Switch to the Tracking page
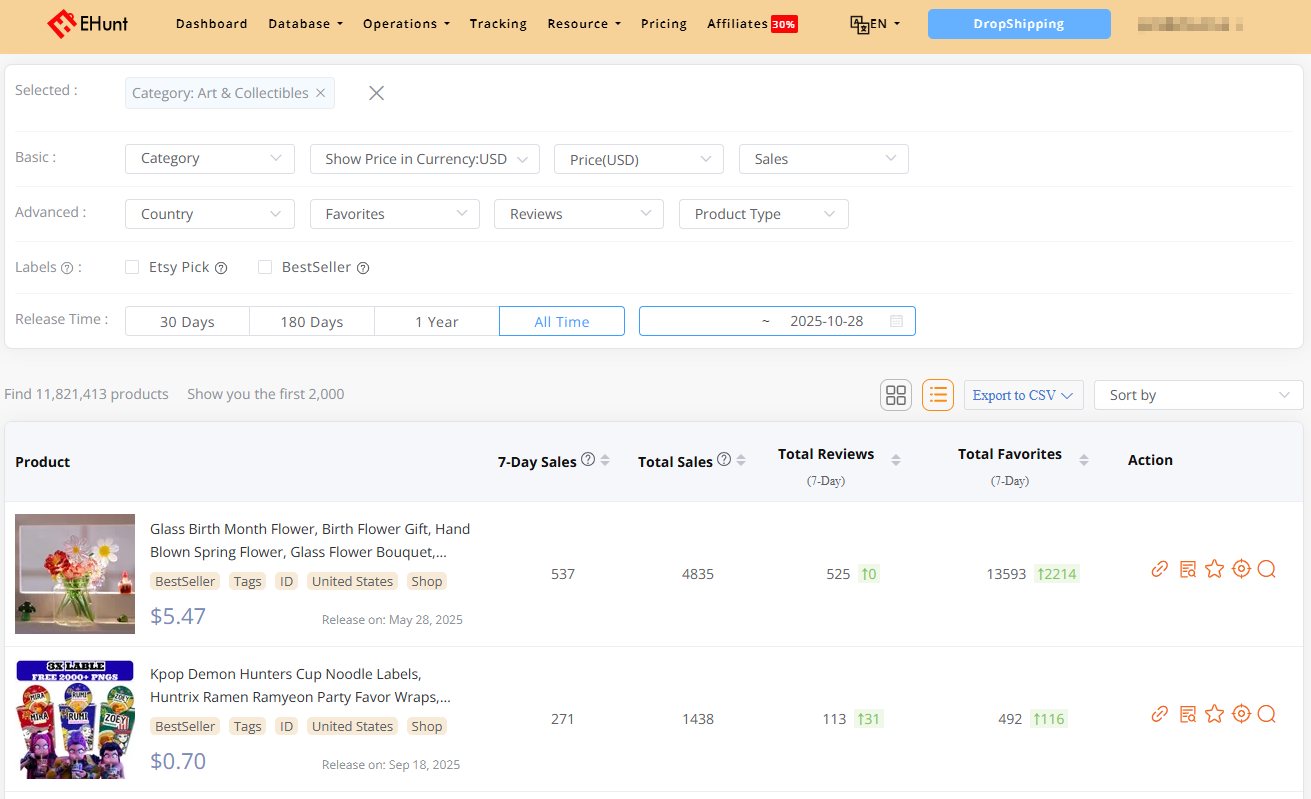The width and height of the screenshot is (1311, 799). click(x=498, y=23)
